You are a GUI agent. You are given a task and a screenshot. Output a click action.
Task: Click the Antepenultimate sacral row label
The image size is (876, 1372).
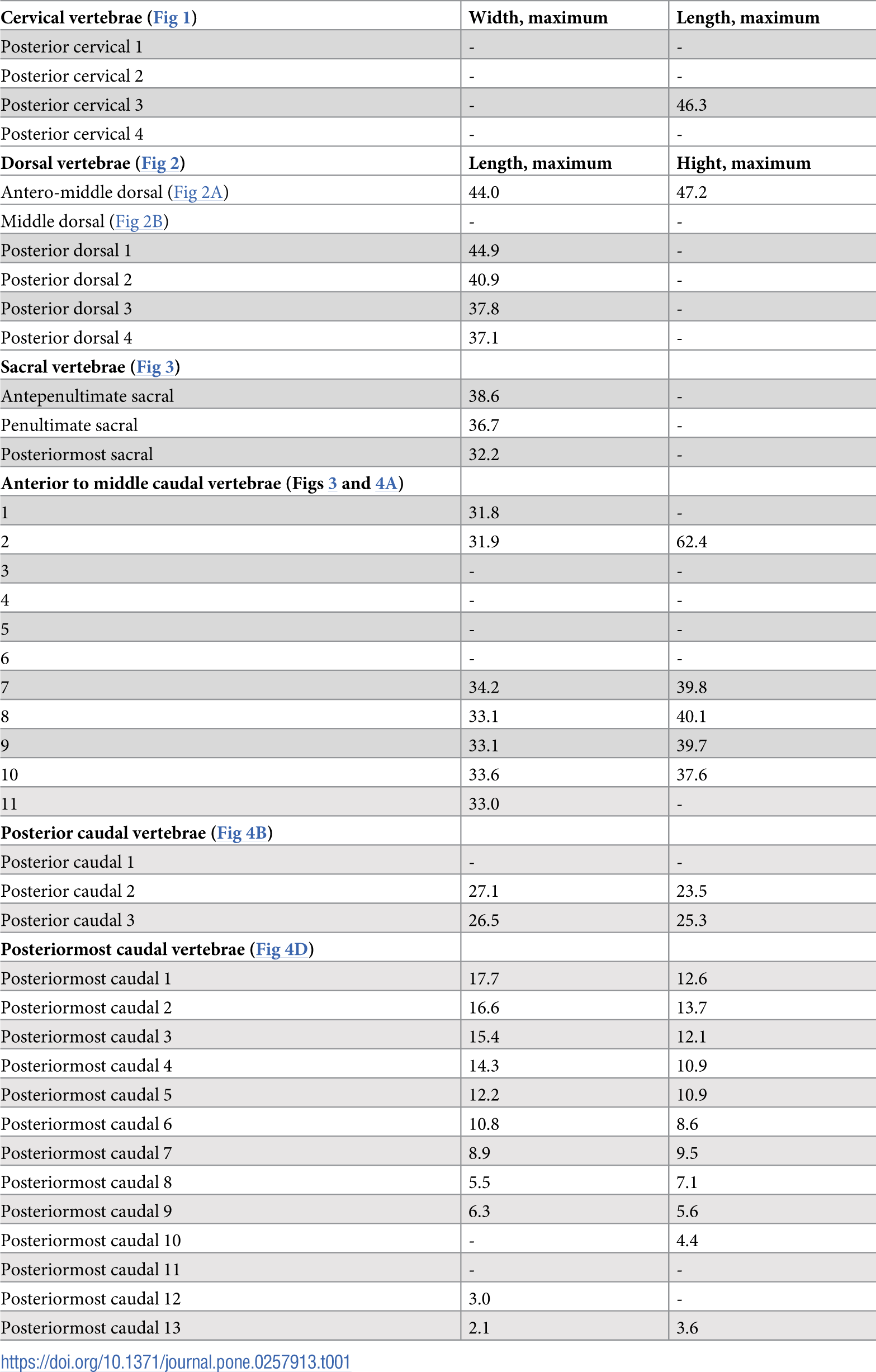(87, 396)
